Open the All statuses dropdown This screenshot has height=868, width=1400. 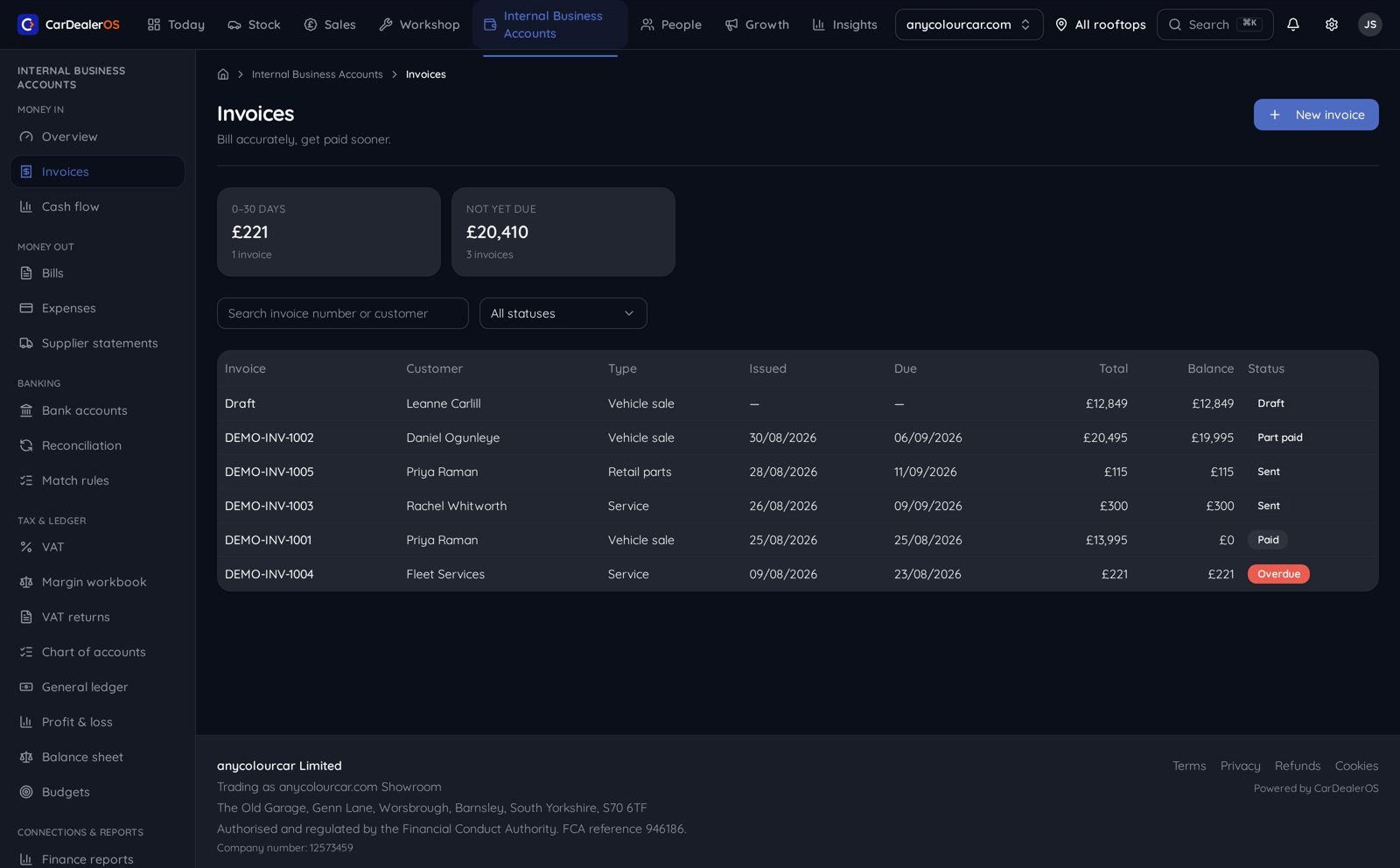[563, 313]
